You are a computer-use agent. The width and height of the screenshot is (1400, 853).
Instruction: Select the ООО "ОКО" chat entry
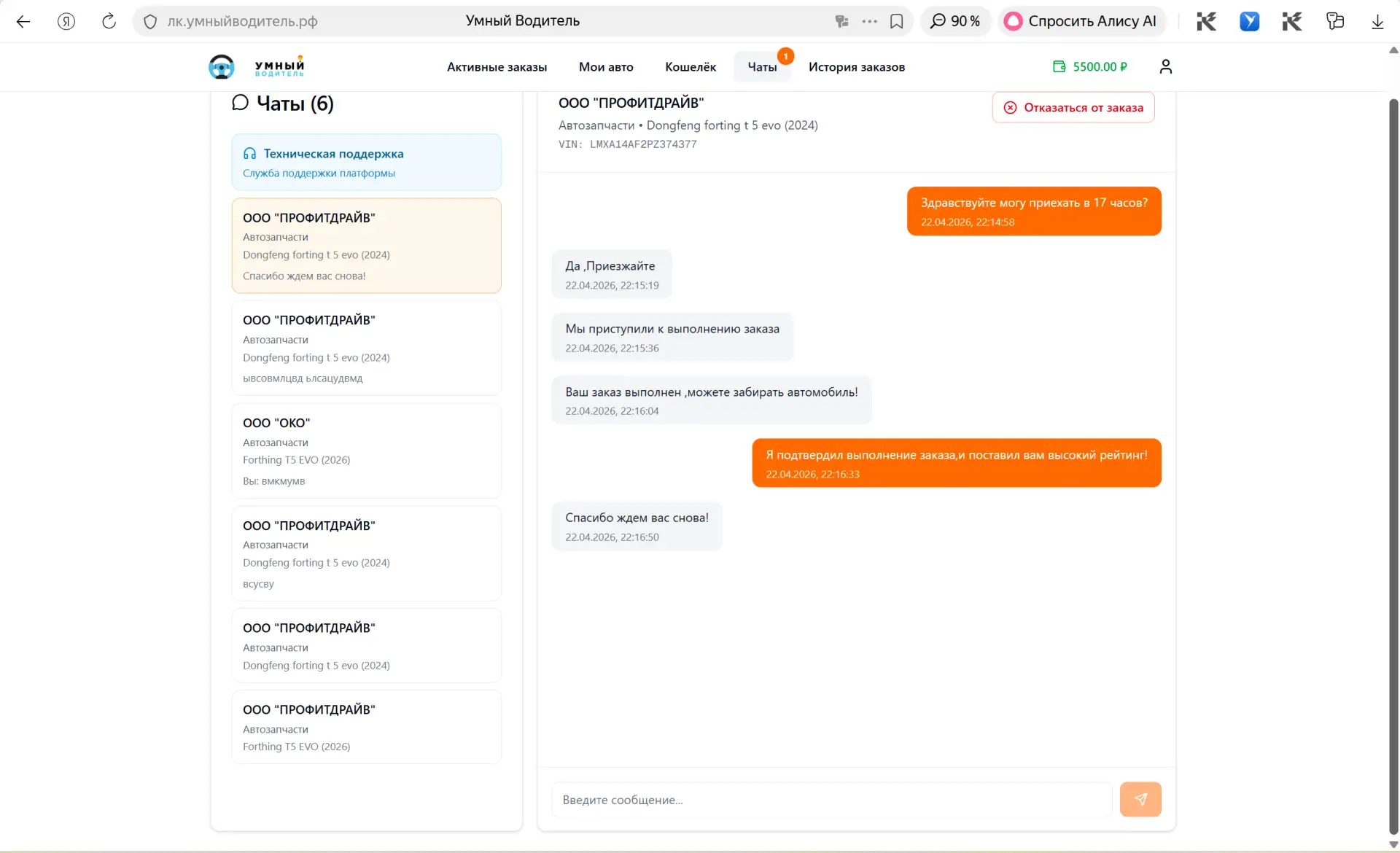(x=367, y=451)
